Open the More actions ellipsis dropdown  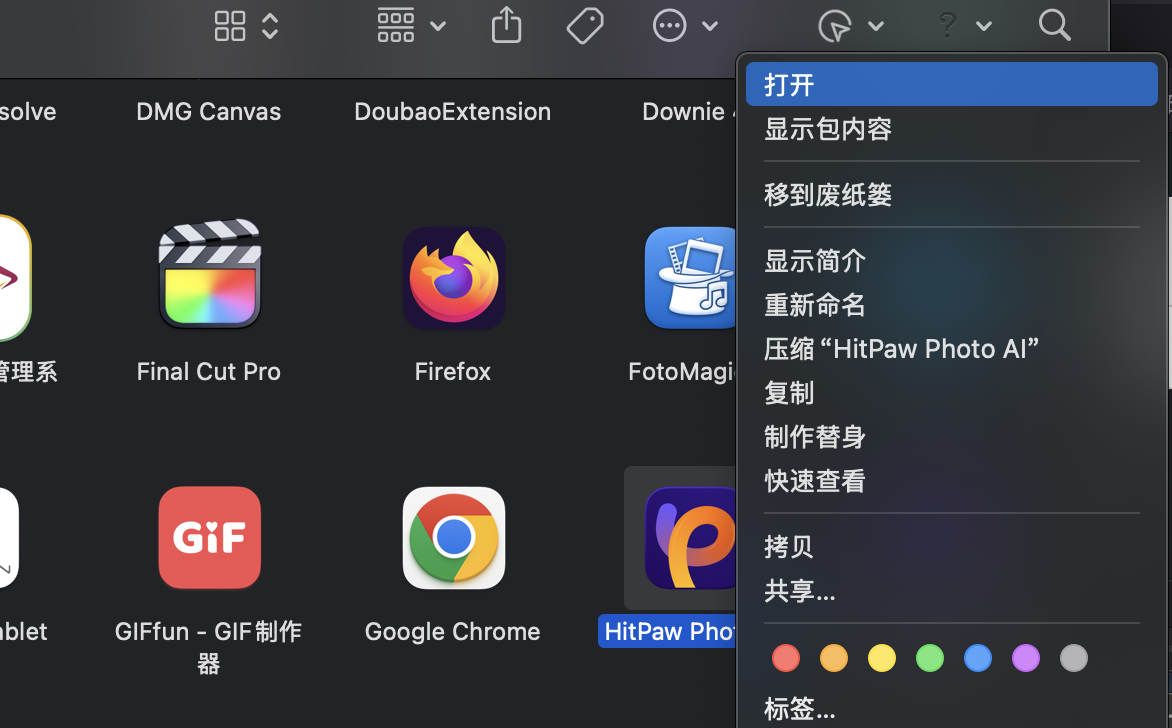coord(685,25)
